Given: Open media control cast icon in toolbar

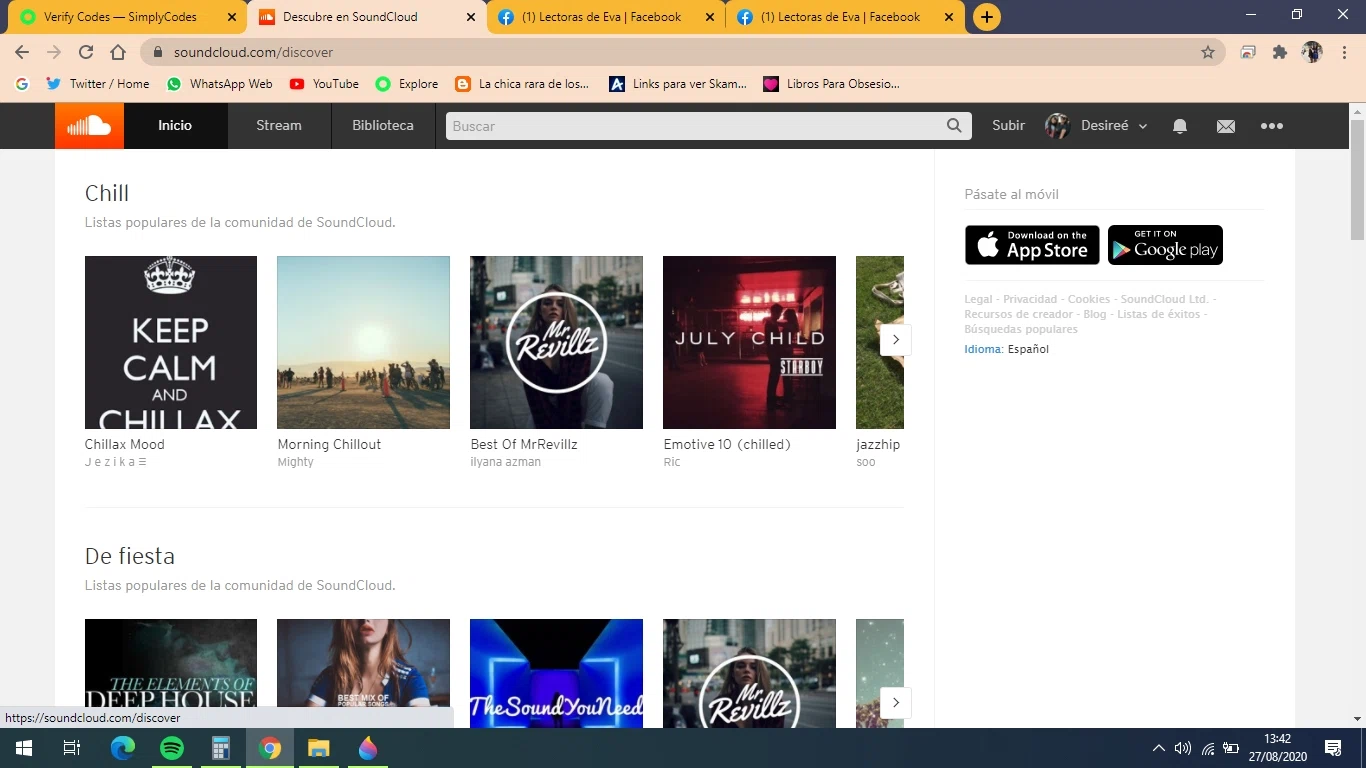Looking at the screenshot, I should (x=1248, y=52).
